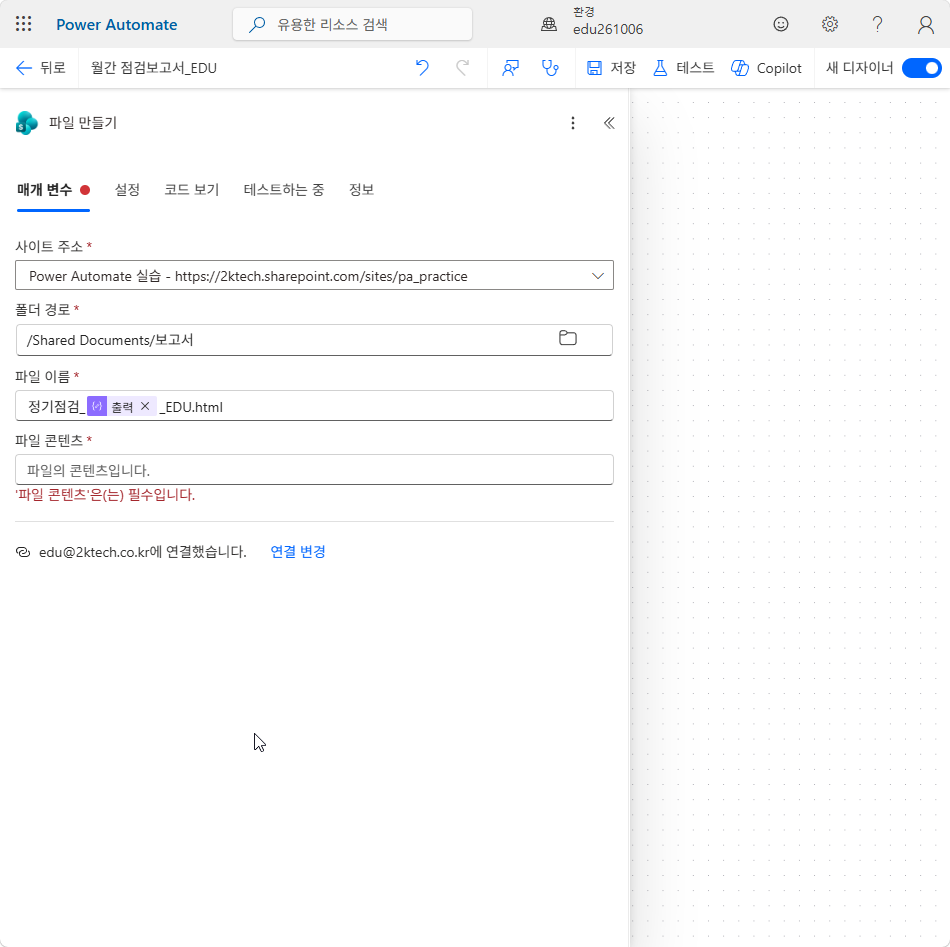The height and width of the screenshot is (947, 950).
Task: Open the feedback smiley icon
Action: click(x=781, y=24)
